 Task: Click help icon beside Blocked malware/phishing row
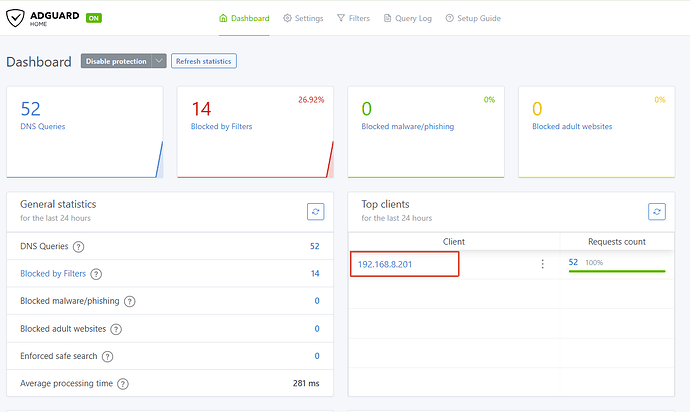coord(129,302)
